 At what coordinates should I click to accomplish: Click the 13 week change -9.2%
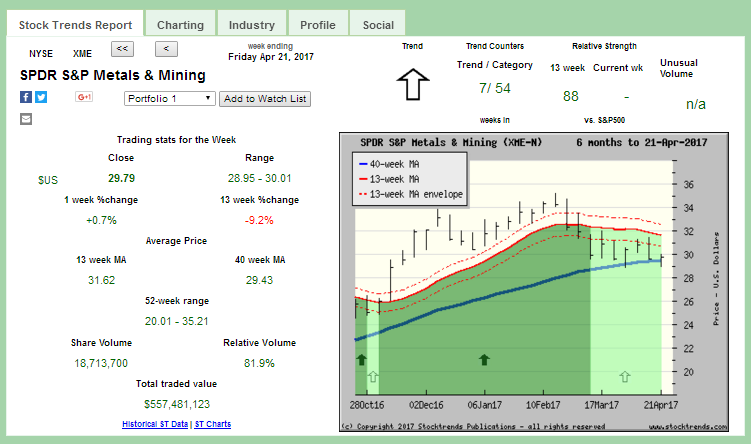coord(259,220)
